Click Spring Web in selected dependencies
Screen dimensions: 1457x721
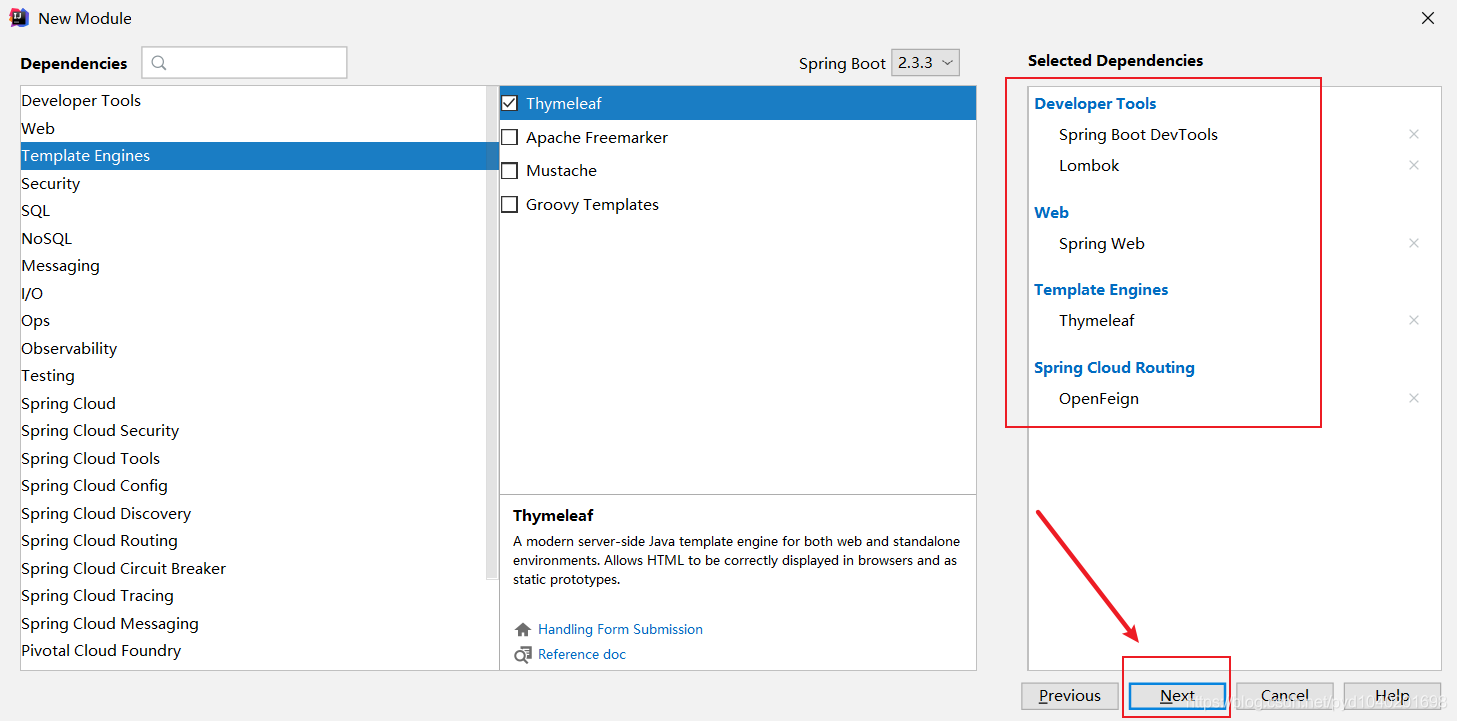[1102, 243]
